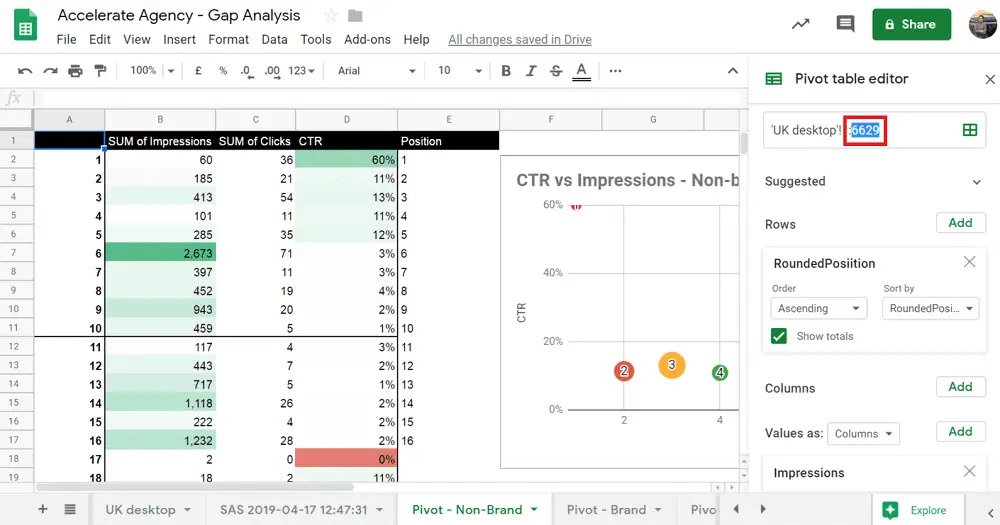Open the activity trend icon
Viewport: 1000px width, 525px height.
coord(800,25)
